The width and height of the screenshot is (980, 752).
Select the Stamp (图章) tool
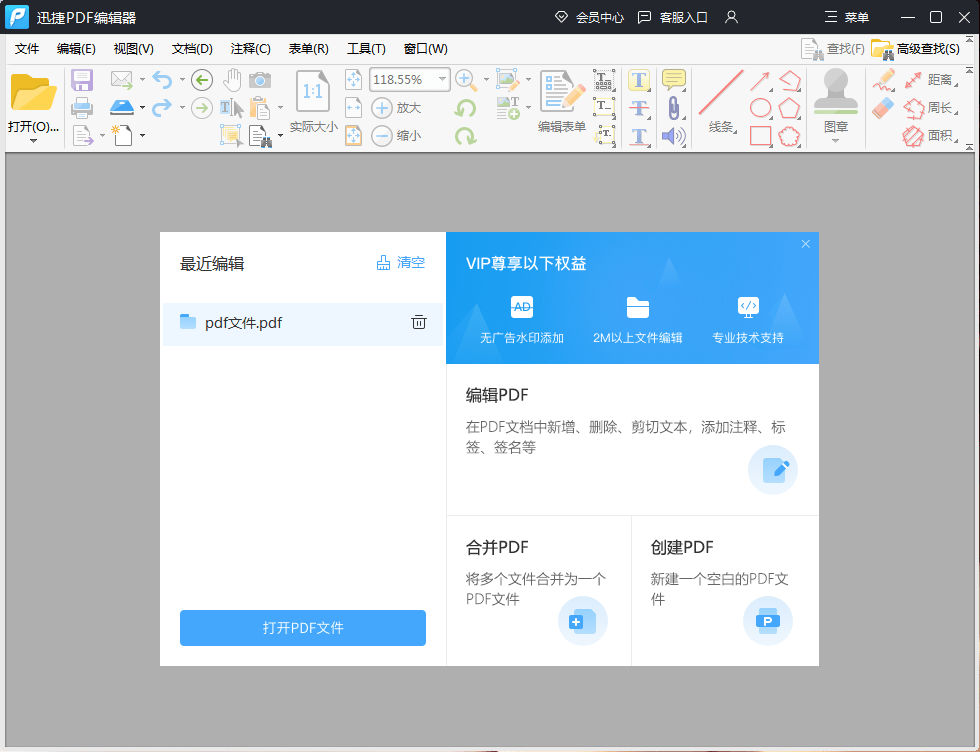coord(836,101)
